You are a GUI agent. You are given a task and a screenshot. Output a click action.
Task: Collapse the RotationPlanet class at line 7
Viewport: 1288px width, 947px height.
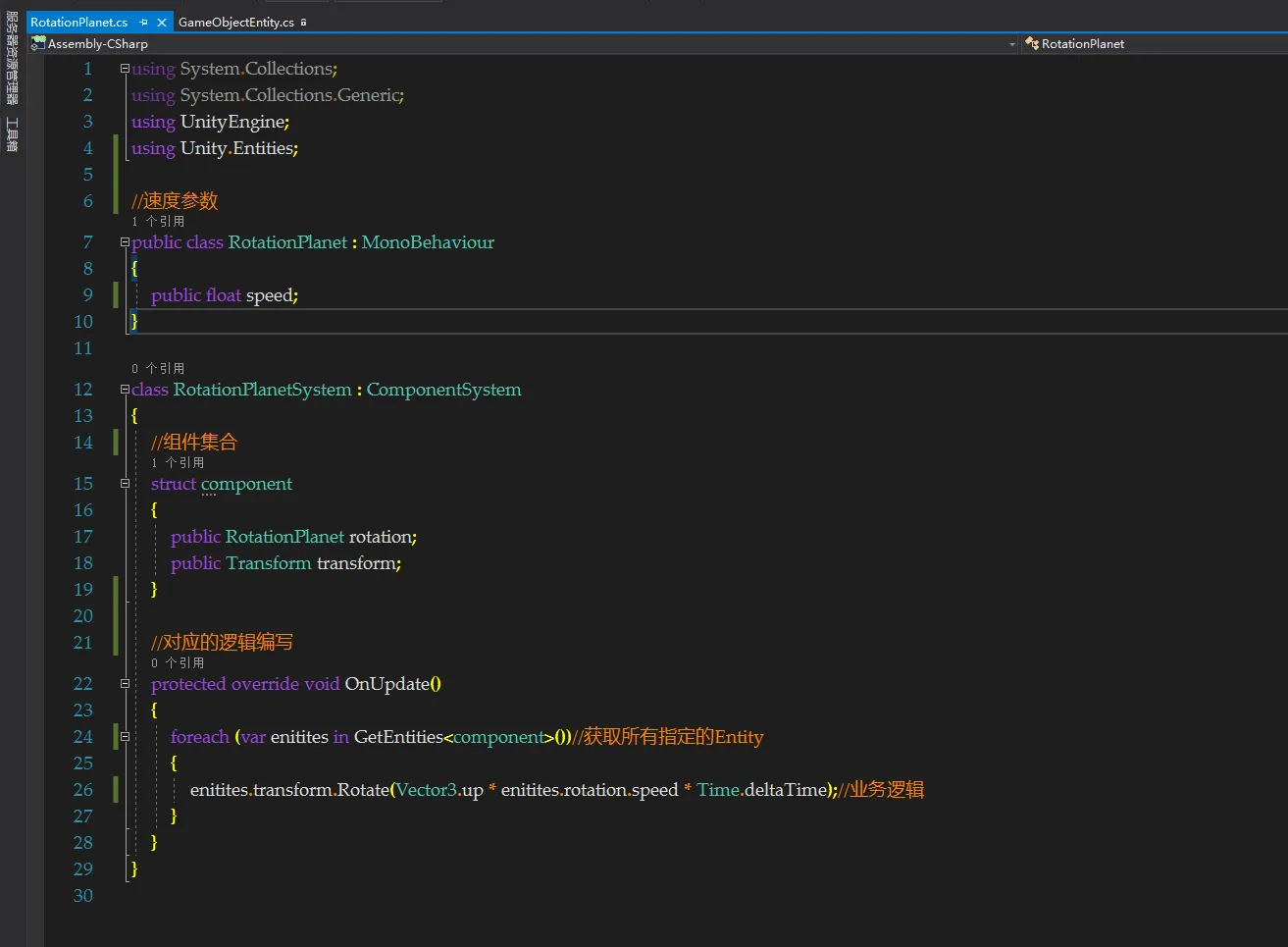click(125, 242)
